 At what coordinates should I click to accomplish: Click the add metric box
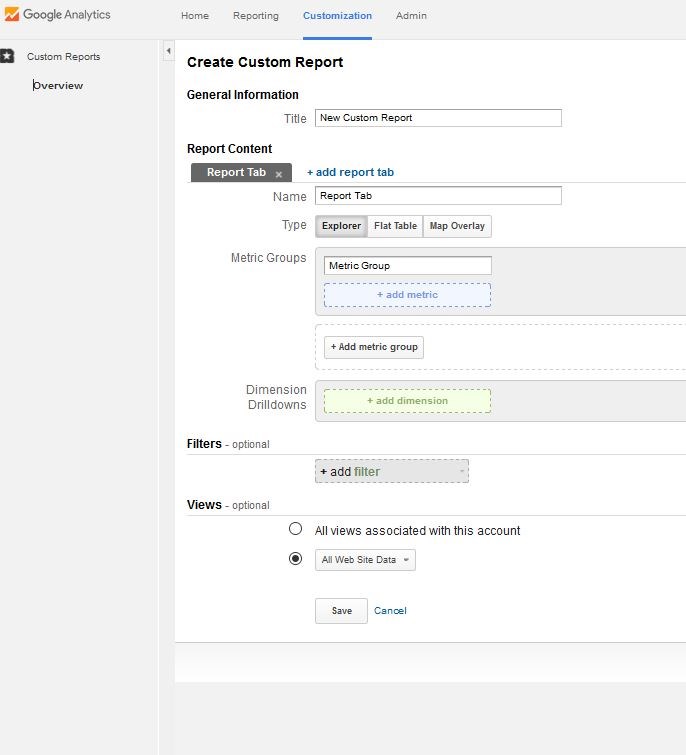pos(407,295)
